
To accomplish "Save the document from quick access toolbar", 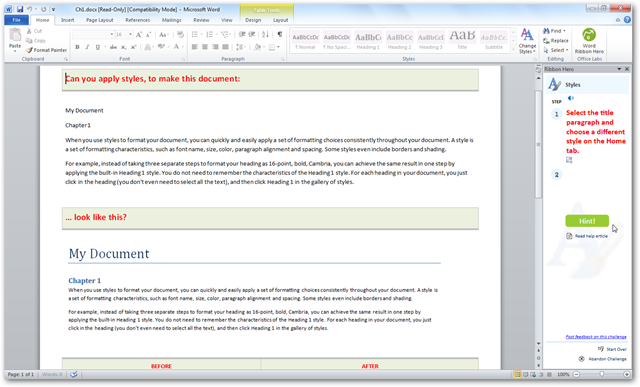I will (x=20, y=9).
